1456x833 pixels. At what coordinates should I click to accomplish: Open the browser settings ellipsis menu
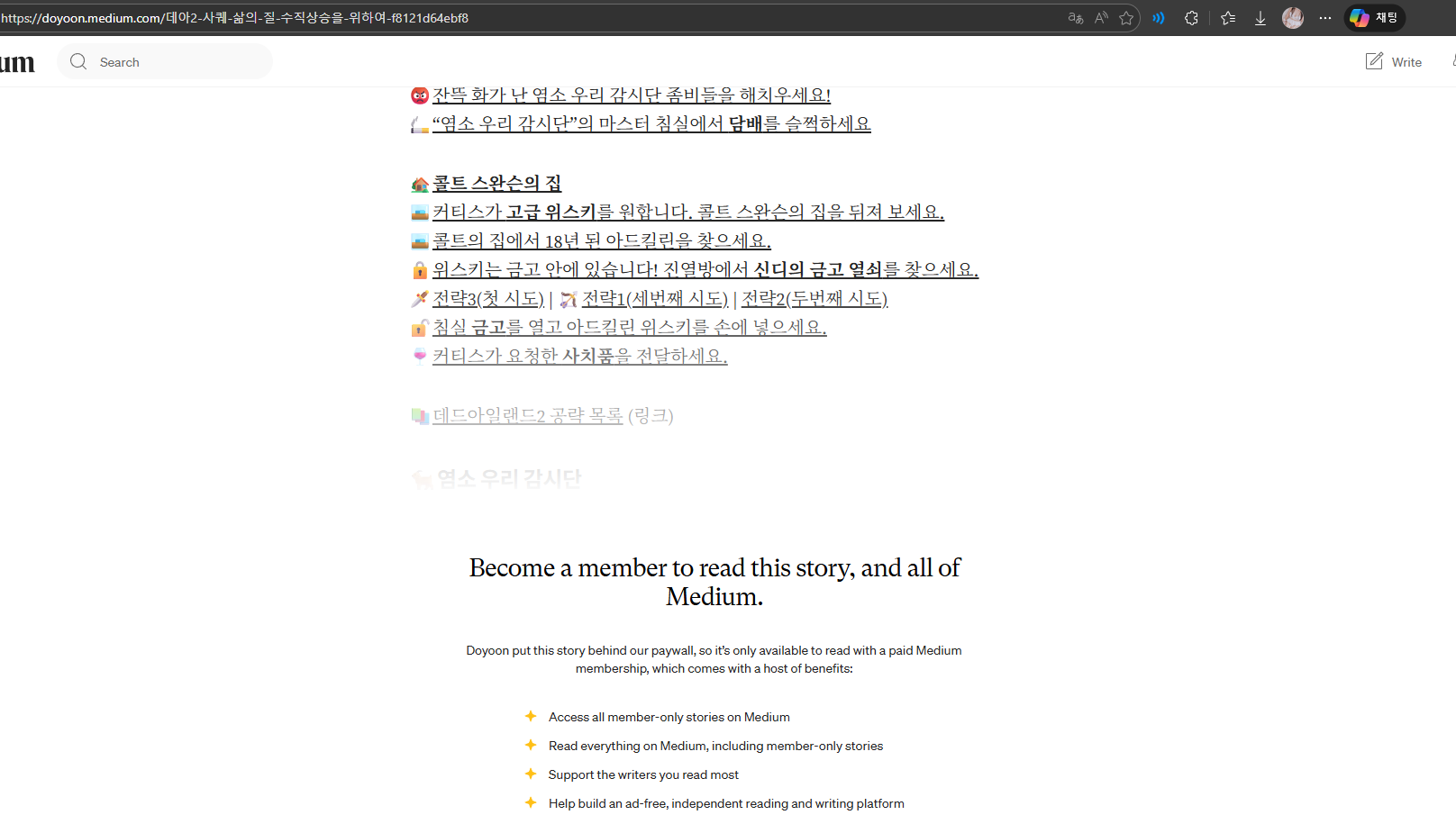click(x=1325, y=18)
